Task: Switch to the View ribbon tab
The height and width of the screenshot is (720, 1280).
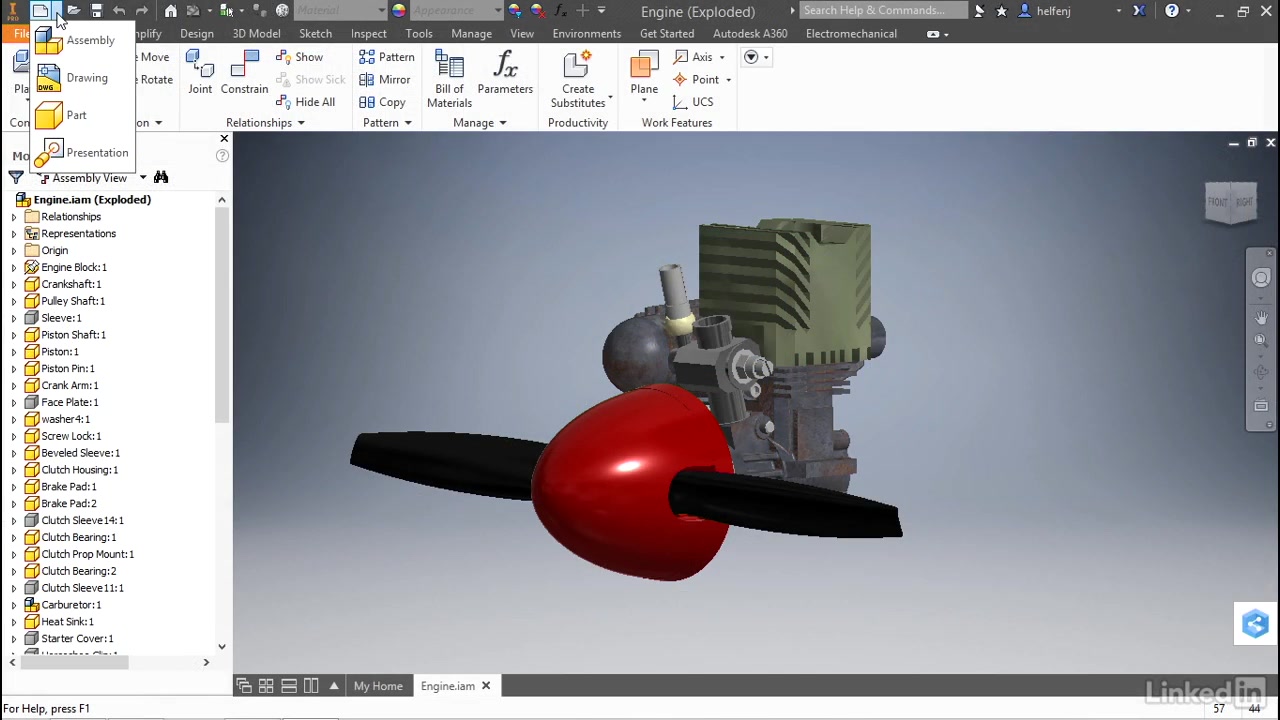Action: click(522, 33)
